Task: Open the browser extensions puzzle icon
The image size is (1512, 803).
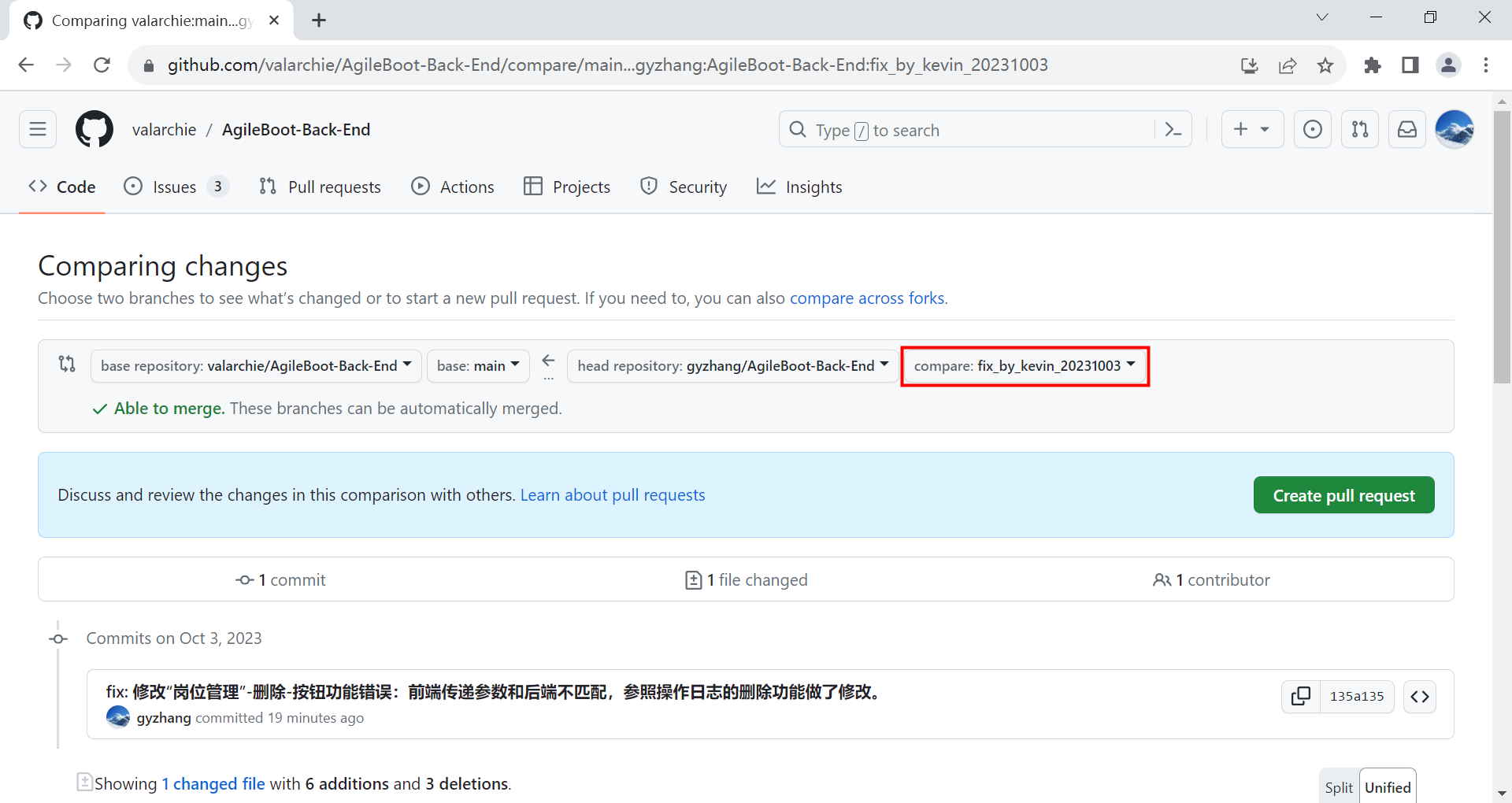Action: coord(1373,65)
